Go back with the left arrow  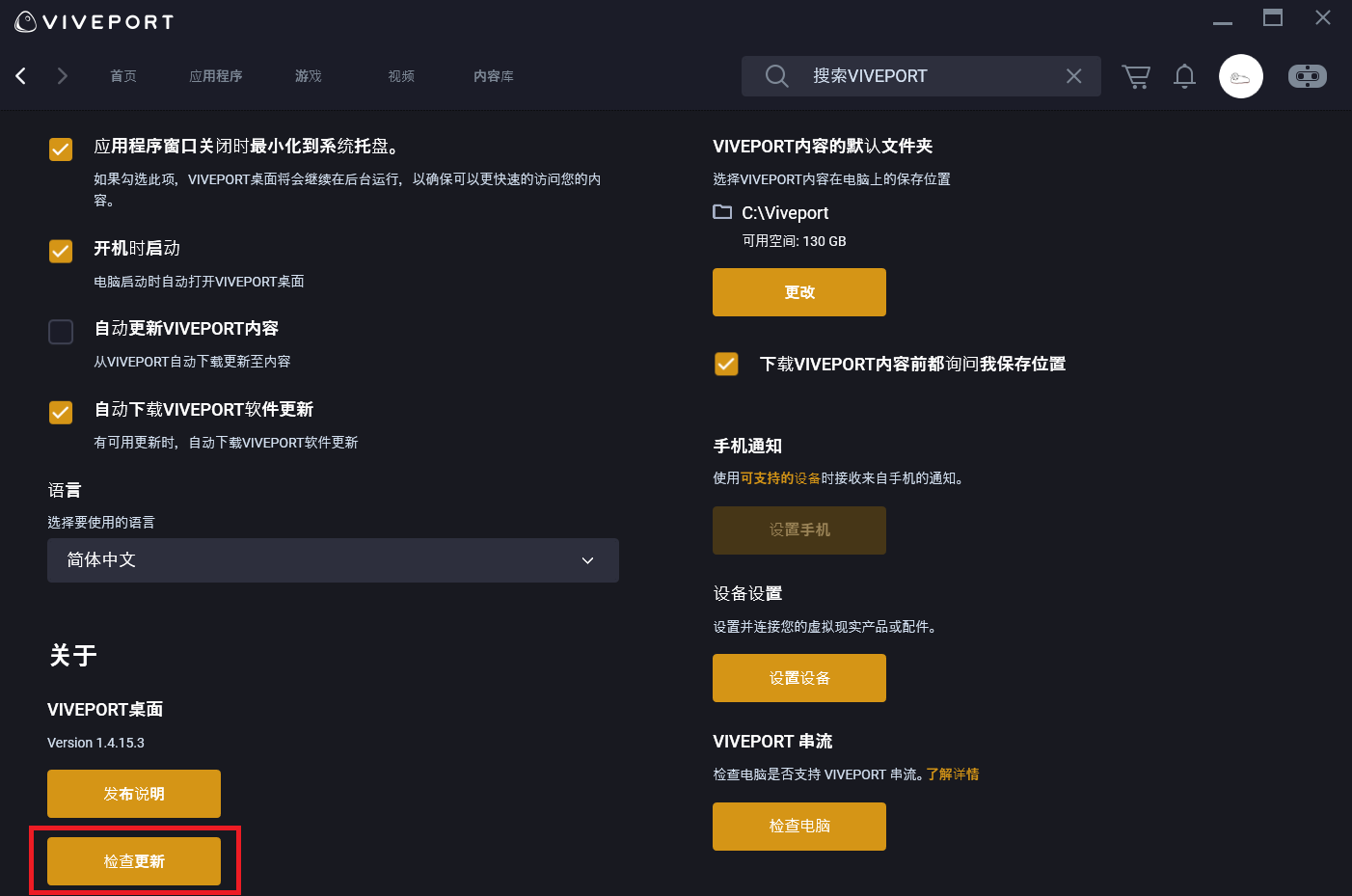(20, 75)
